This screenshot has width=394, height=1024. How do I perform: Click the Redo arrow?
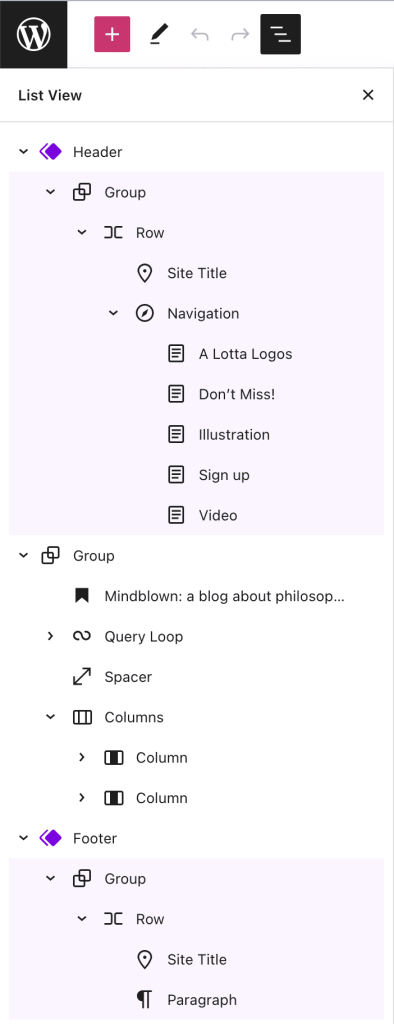pos(240,35)
